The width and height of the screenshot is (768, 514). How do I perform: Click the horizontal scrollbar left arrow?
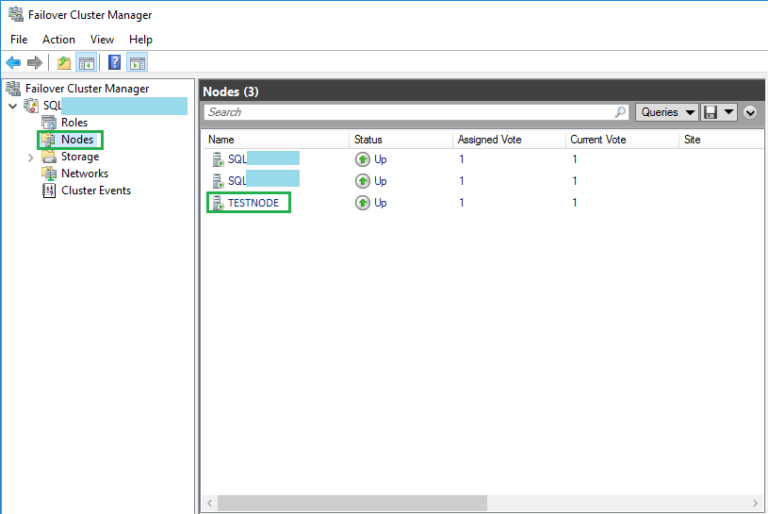[x=210, y=503]
